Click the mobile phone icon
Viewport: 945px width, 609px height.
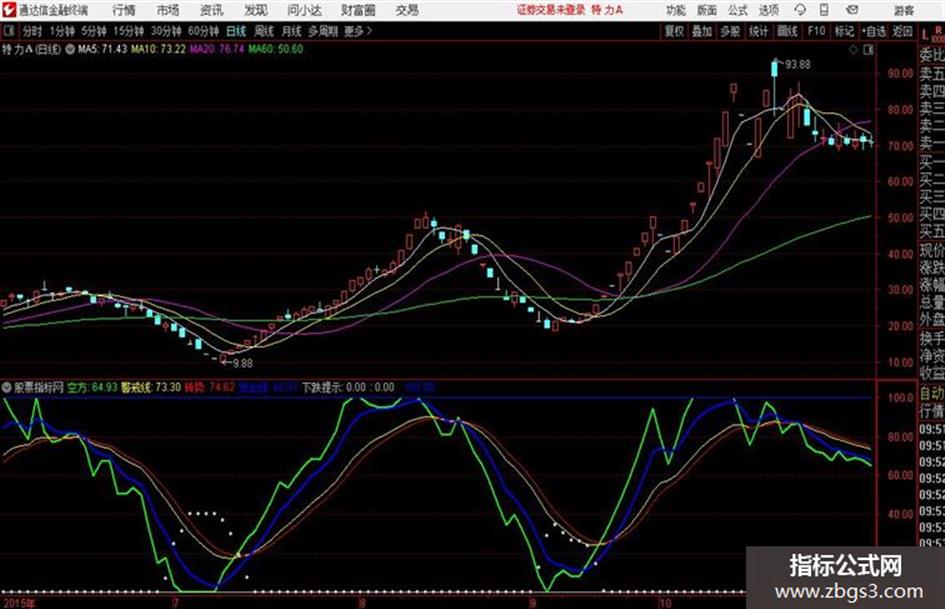(x=824, y=10)
